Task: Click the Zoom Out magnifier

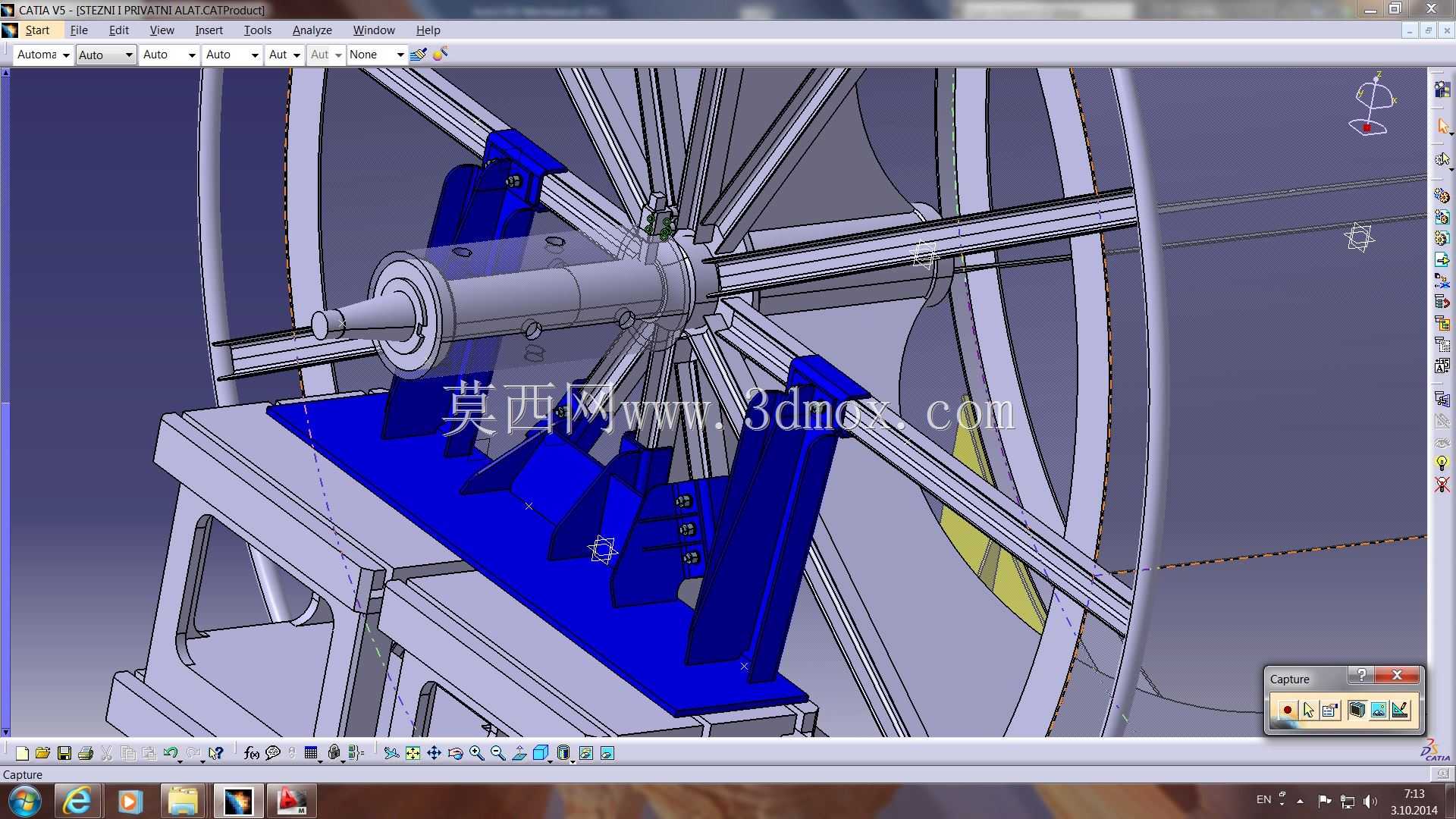Action: coord(498,753)
